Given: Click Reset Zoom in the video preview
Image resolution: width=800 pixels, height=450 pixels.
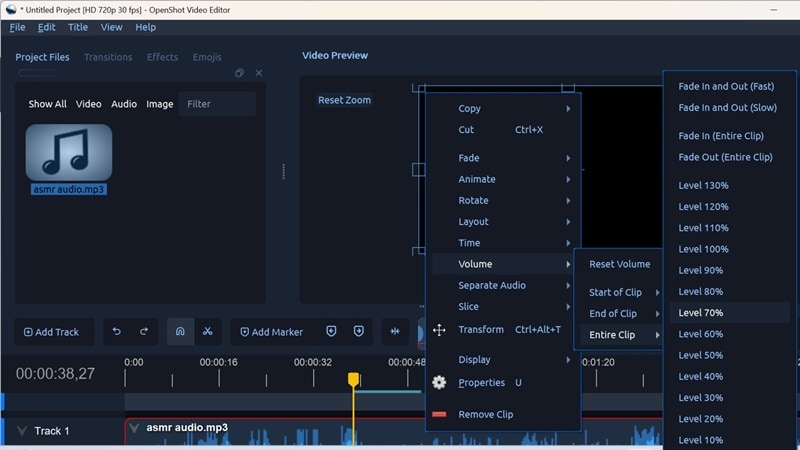Looking at the screenshot, I should [344, 100].
